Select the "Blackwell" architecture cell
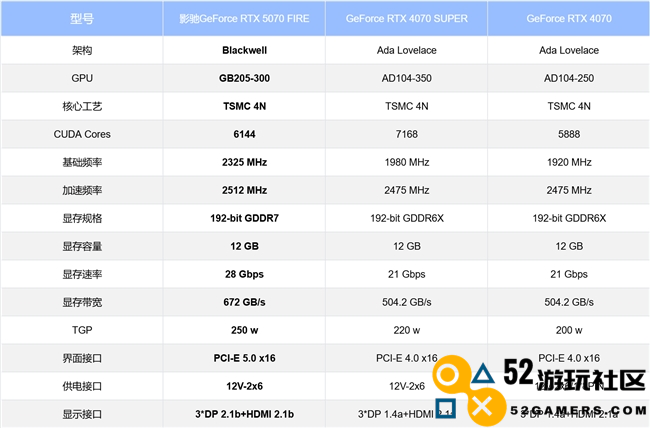This screenshot has height=428, width=650. click(x=244, y=50)
